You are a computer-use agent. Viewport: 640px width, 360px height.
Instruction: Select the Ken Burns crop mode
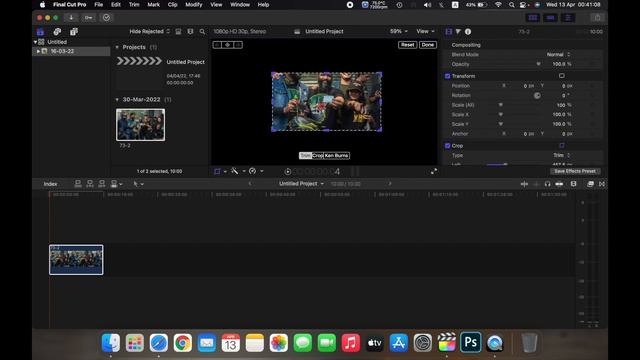pyautogui.click(x=336, y=156)
